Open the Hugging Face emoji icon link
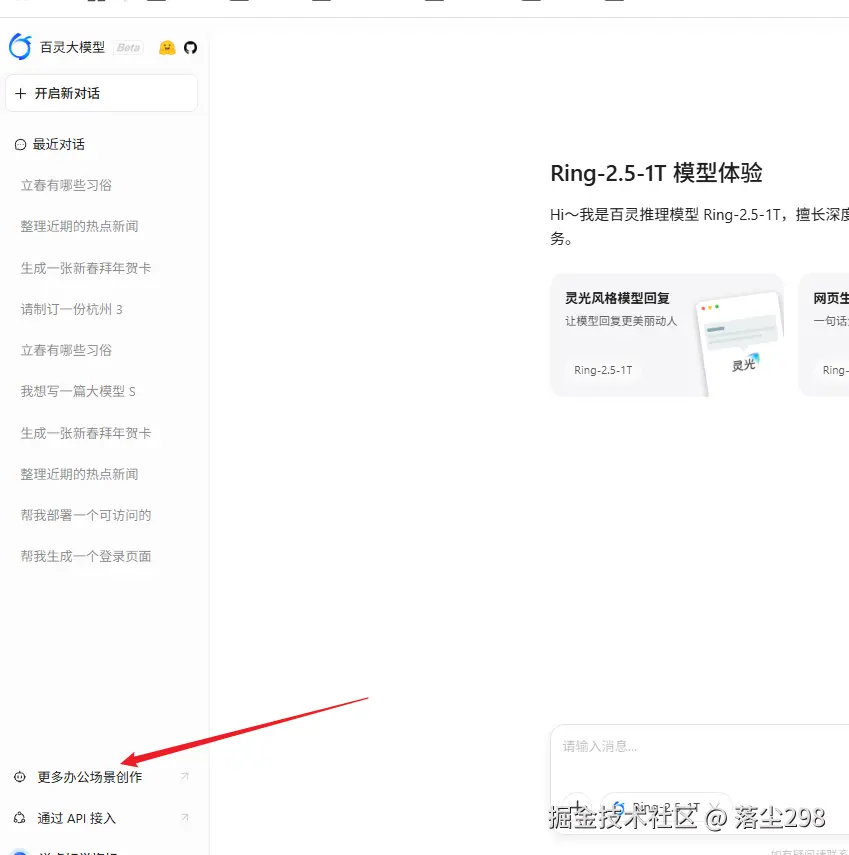Image resolution: width=849 pixels, height=855 pixels. pos(167,48)
